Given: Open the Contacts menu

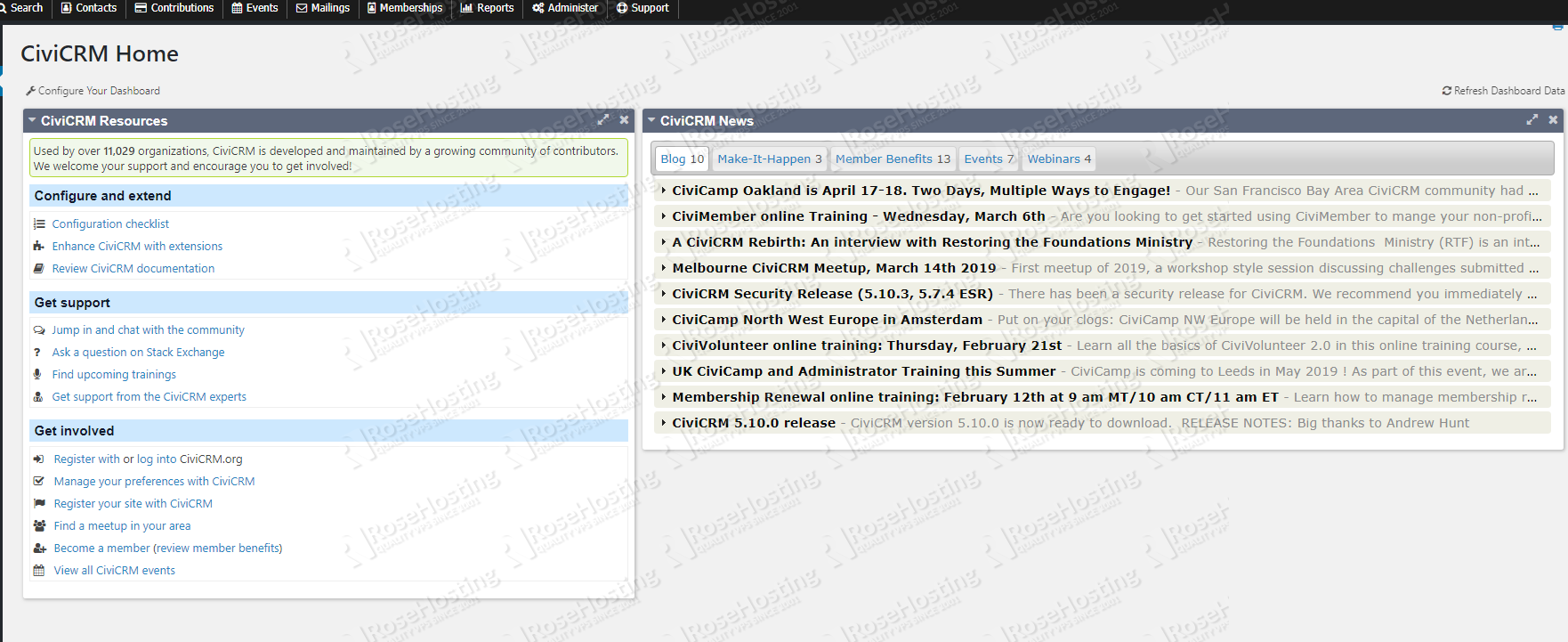Looking at the screenshot, I should [89, 8].
